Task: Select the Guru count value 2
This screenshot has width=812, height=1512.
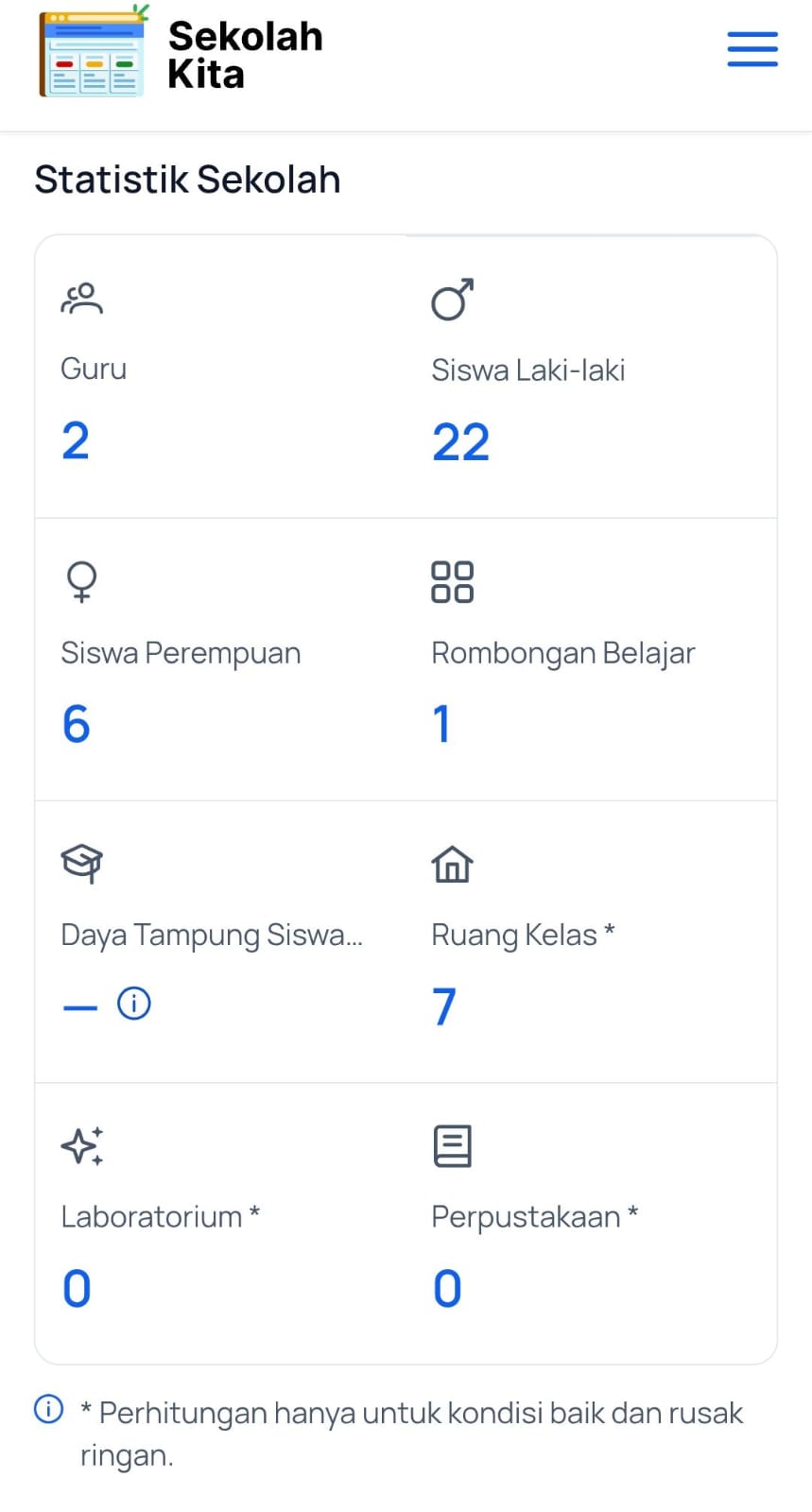Action: [76, 441]
